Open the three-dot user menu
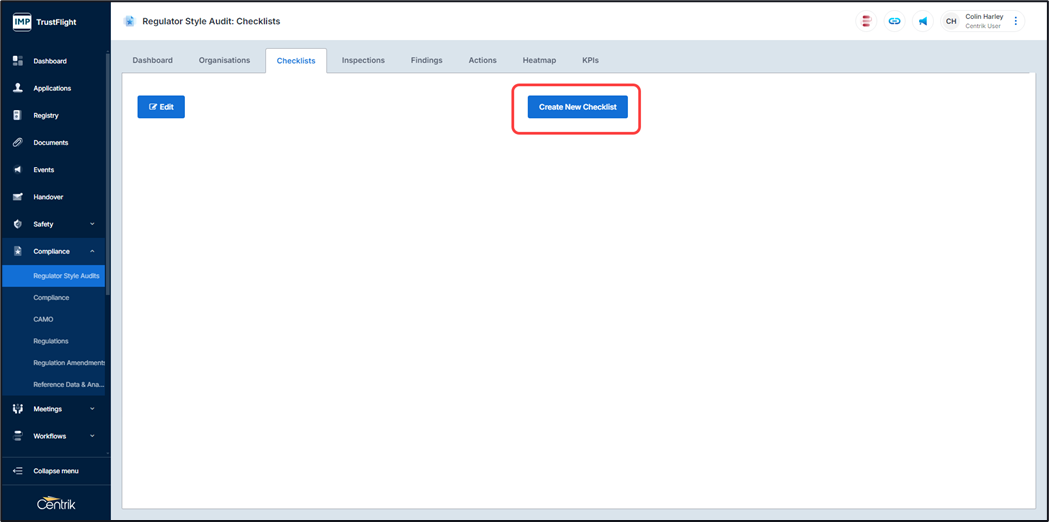The image size is (1049, 522). (1016, 21)
